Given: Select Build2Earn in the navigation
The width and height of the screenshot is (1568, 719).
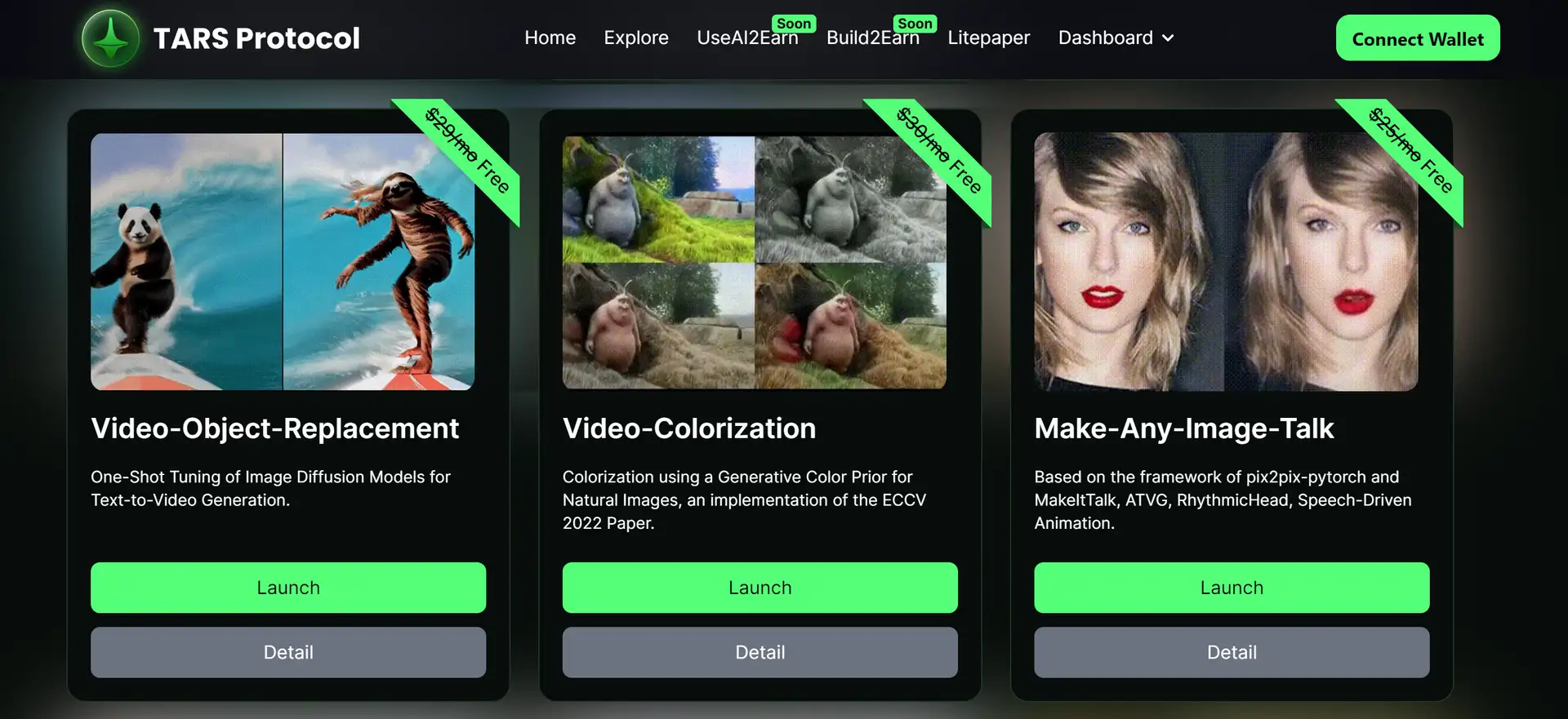Looking at the screenshot, I should pyautogui.click(x=872, y=38).
